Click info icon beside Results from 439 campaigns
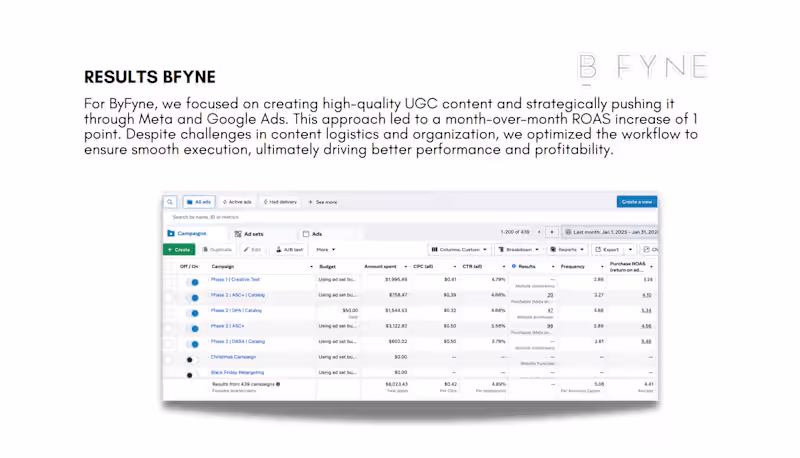The image size is (800, 458). click(278, 384)
